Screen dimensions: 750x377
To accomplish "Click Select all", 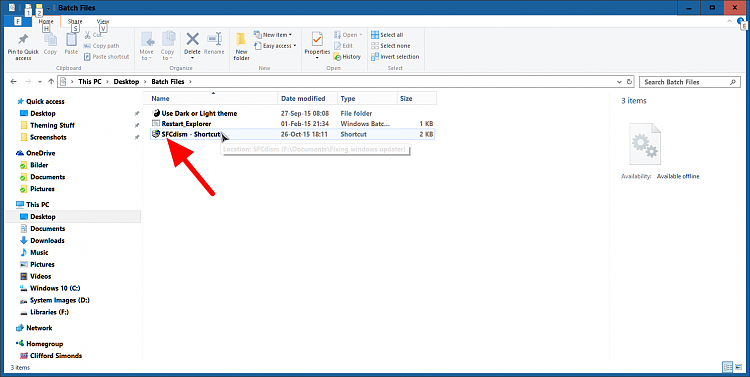I will point(387,35).
